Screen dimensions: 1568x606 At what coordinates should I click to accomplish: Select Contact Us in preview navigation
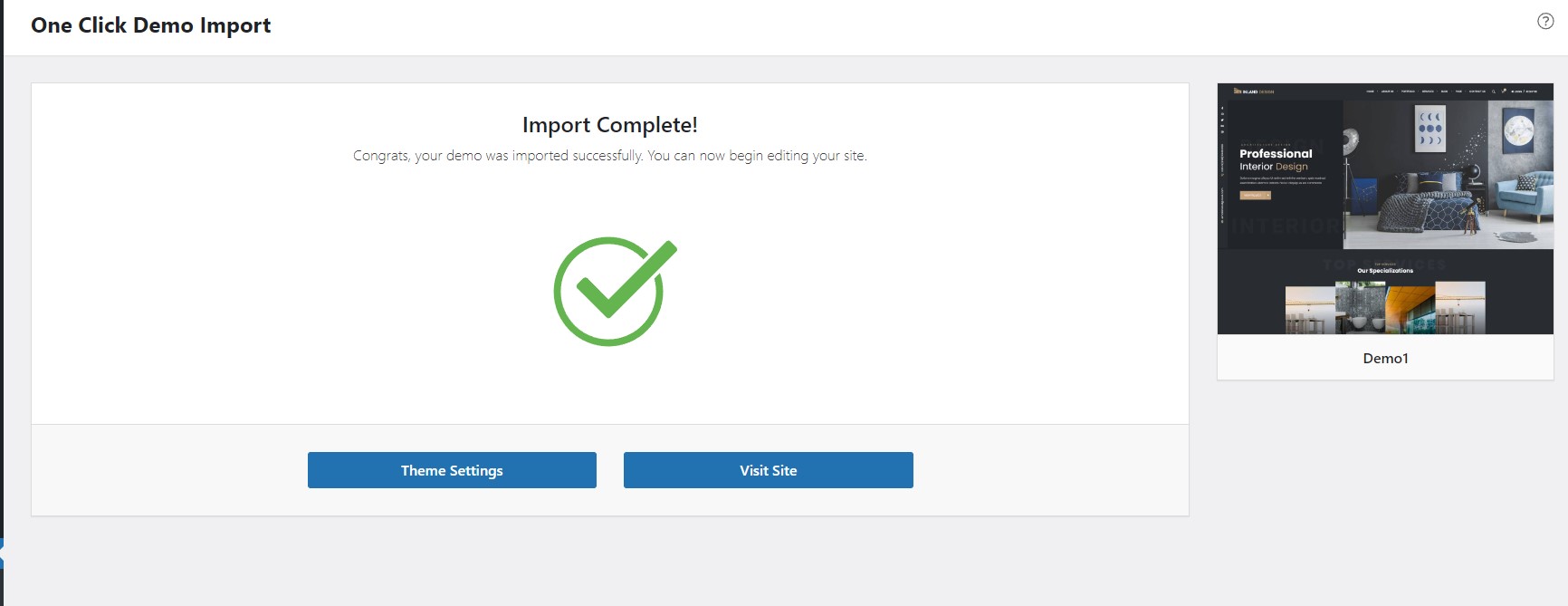[x=1477, y=91]
